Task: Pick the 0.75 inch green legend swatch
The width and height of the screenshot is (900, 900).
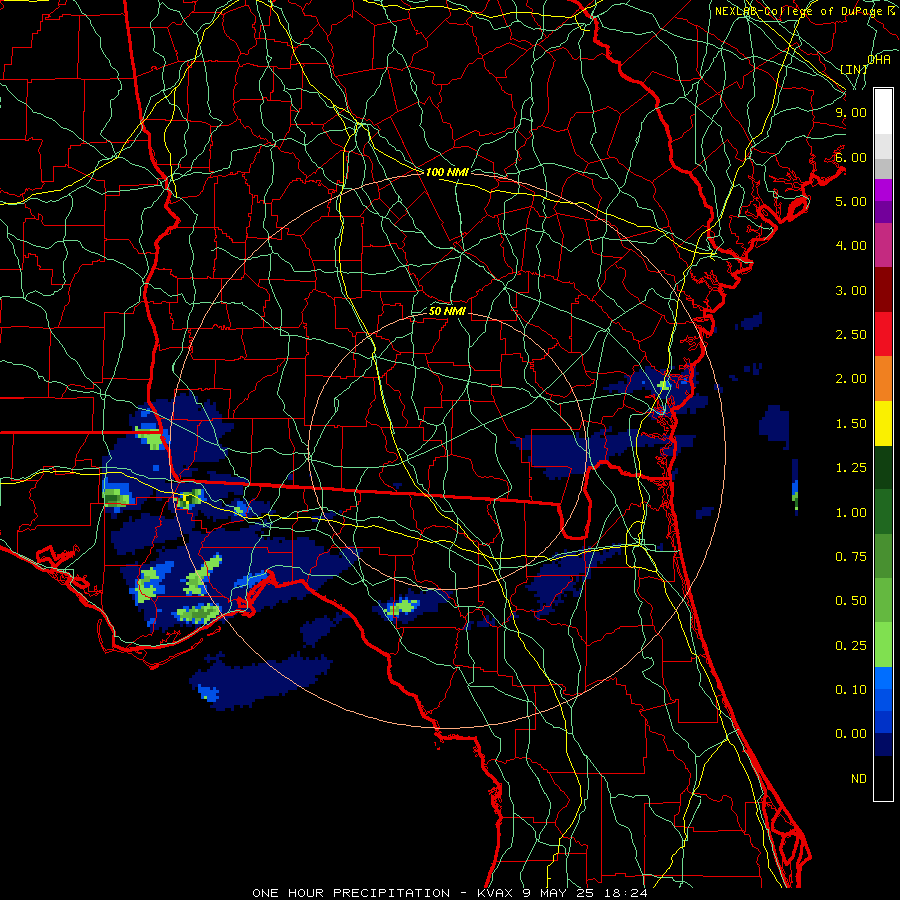Action: coord(883,556)
